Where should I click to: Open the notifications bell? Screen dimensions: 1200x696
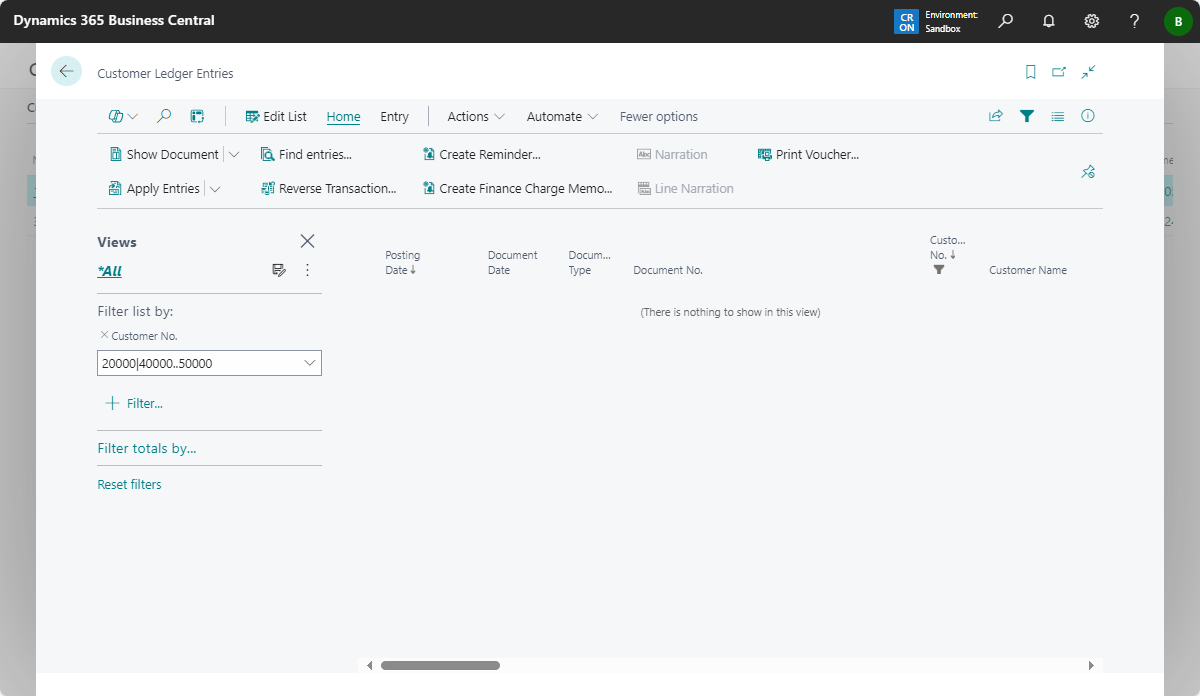click(1049, 21)
